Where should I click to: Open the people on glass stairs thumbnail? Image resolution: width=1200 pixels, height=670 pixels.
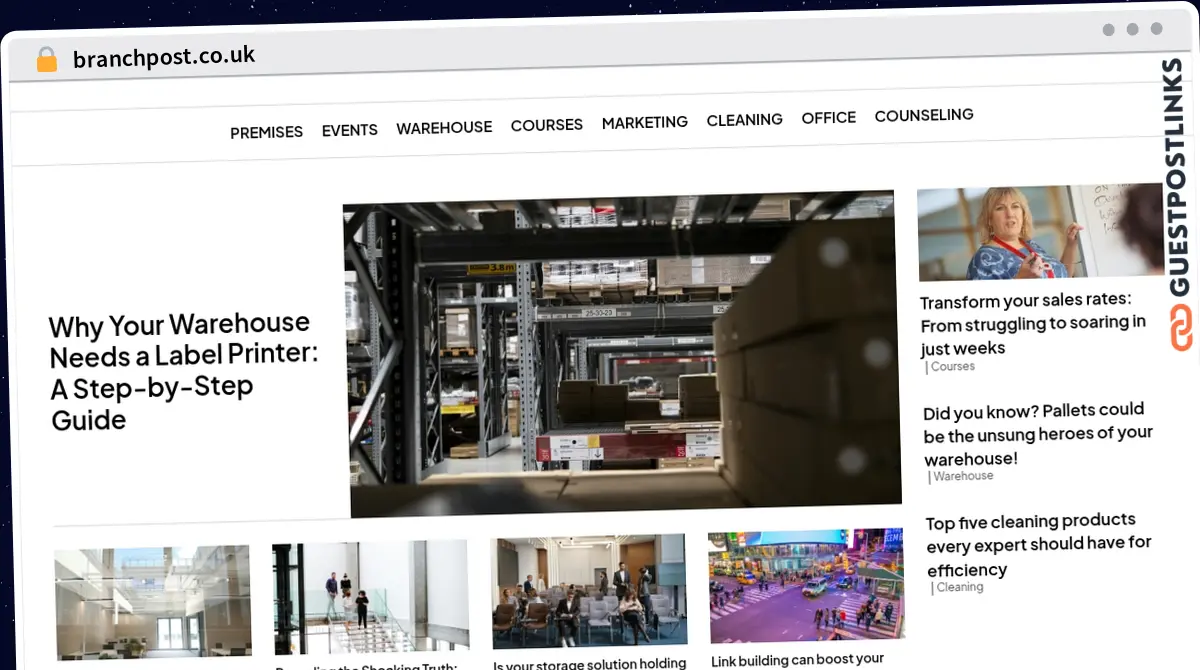[371, 597]
